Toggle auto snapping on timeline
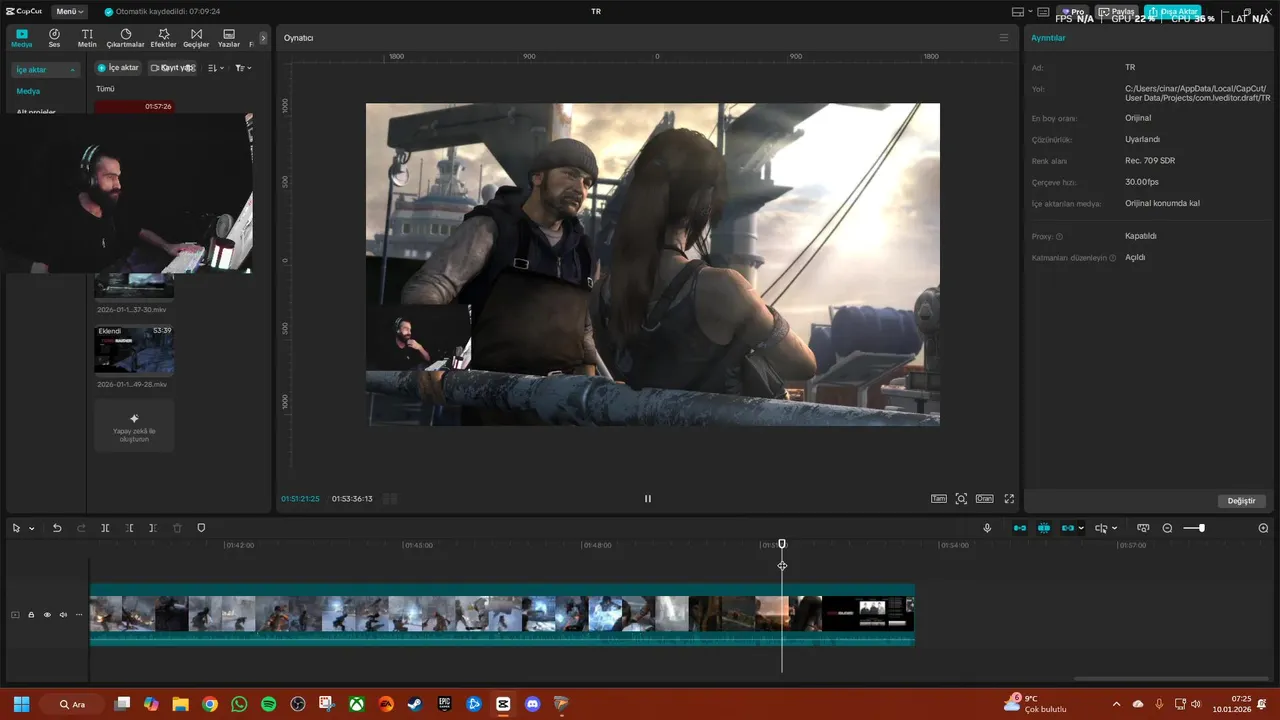Screen dimensions: 1280x720 pyautogui.click(x=1044, y=528)
